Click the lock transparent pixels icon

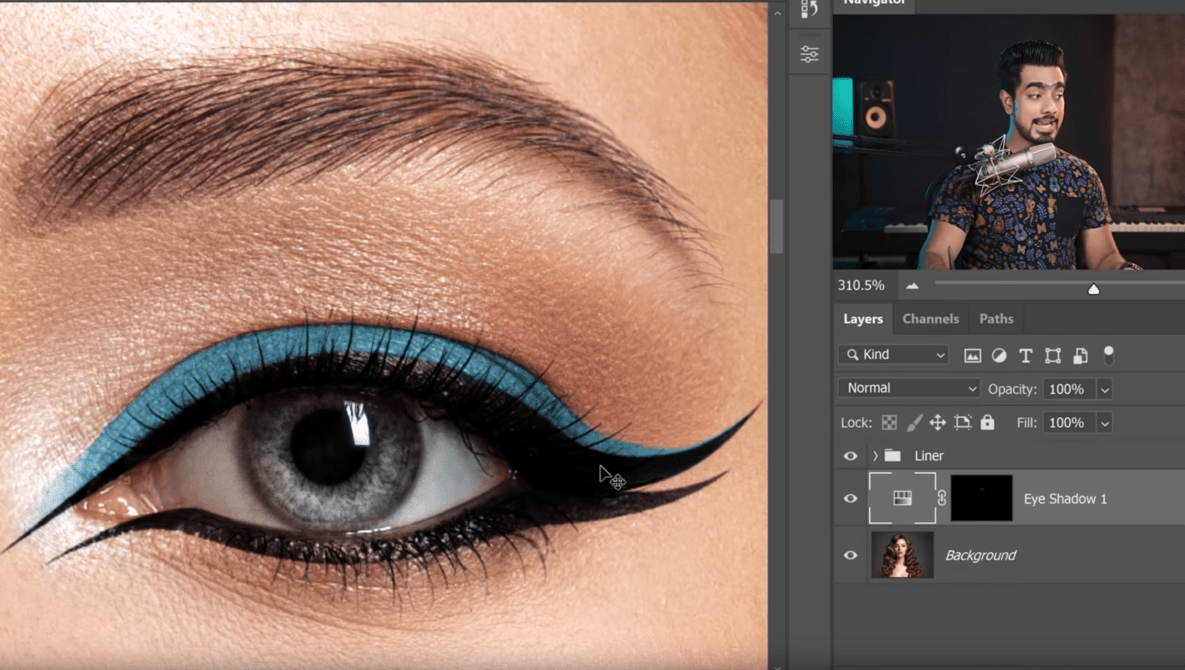click(x=889, y=423)
